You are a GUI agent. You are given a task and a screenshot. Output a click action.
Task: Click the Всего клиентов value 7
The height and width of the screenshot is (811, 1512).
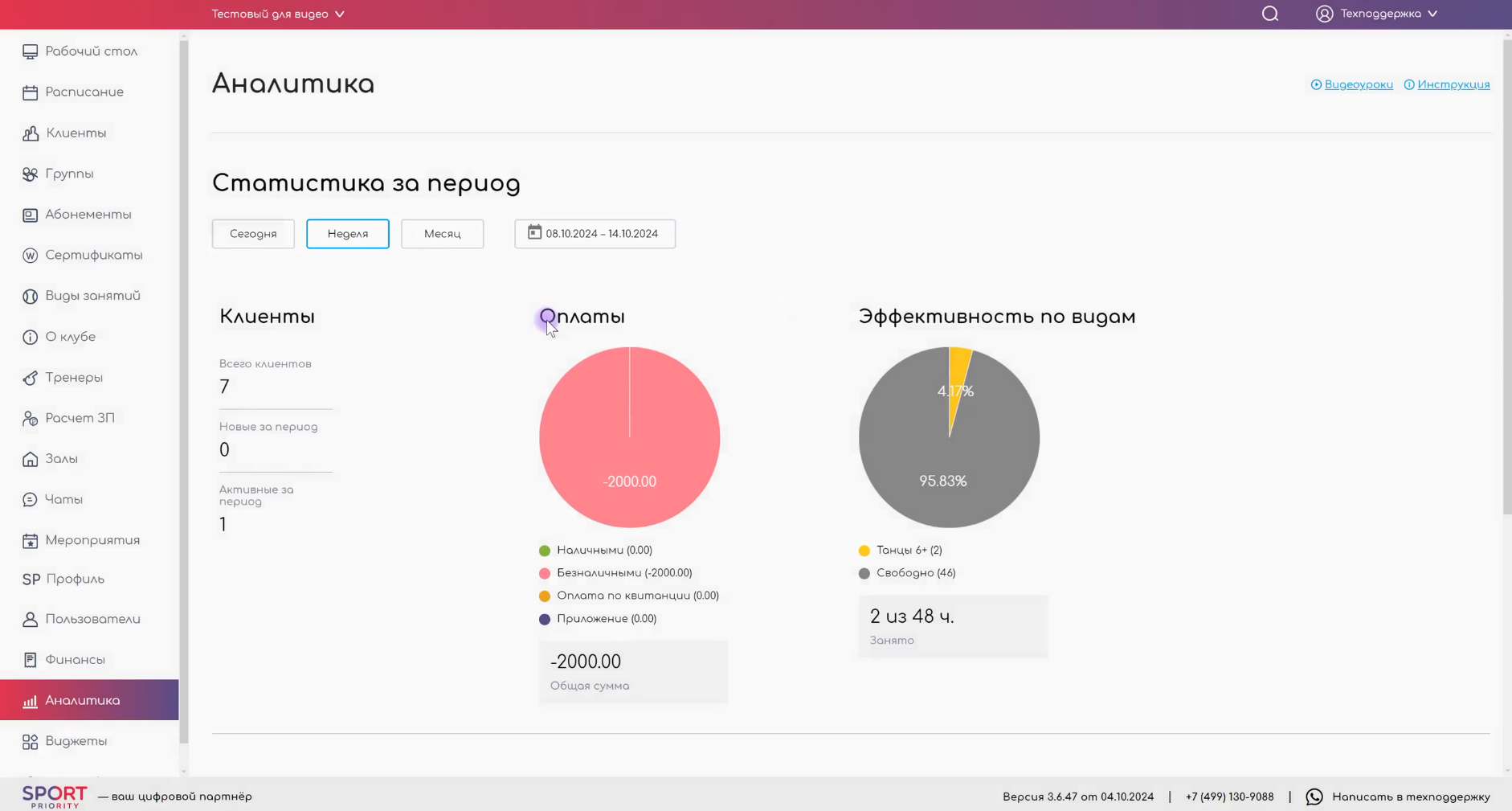[x=224, y=387]
